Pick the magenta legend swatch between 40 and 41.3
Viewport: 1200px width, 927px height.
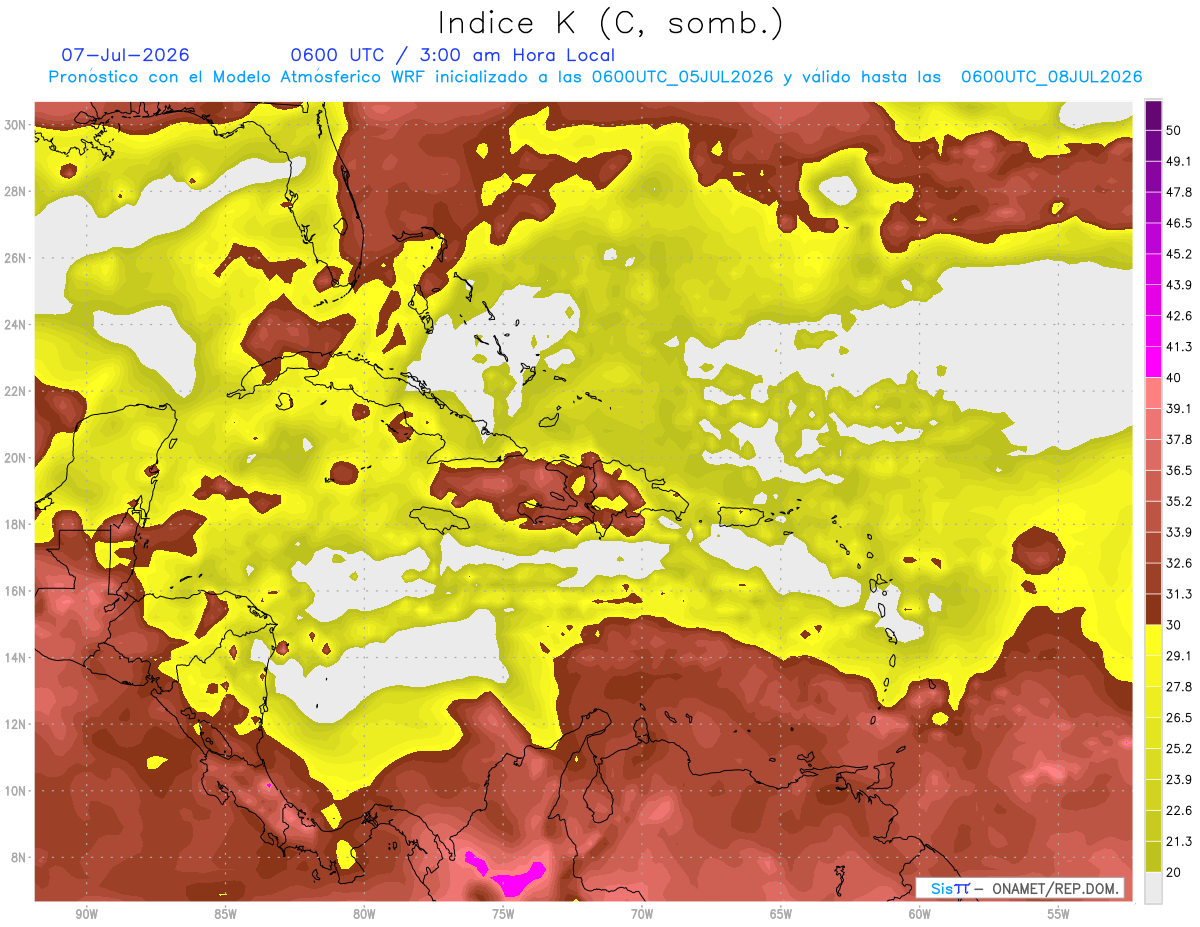[1153, 362]
